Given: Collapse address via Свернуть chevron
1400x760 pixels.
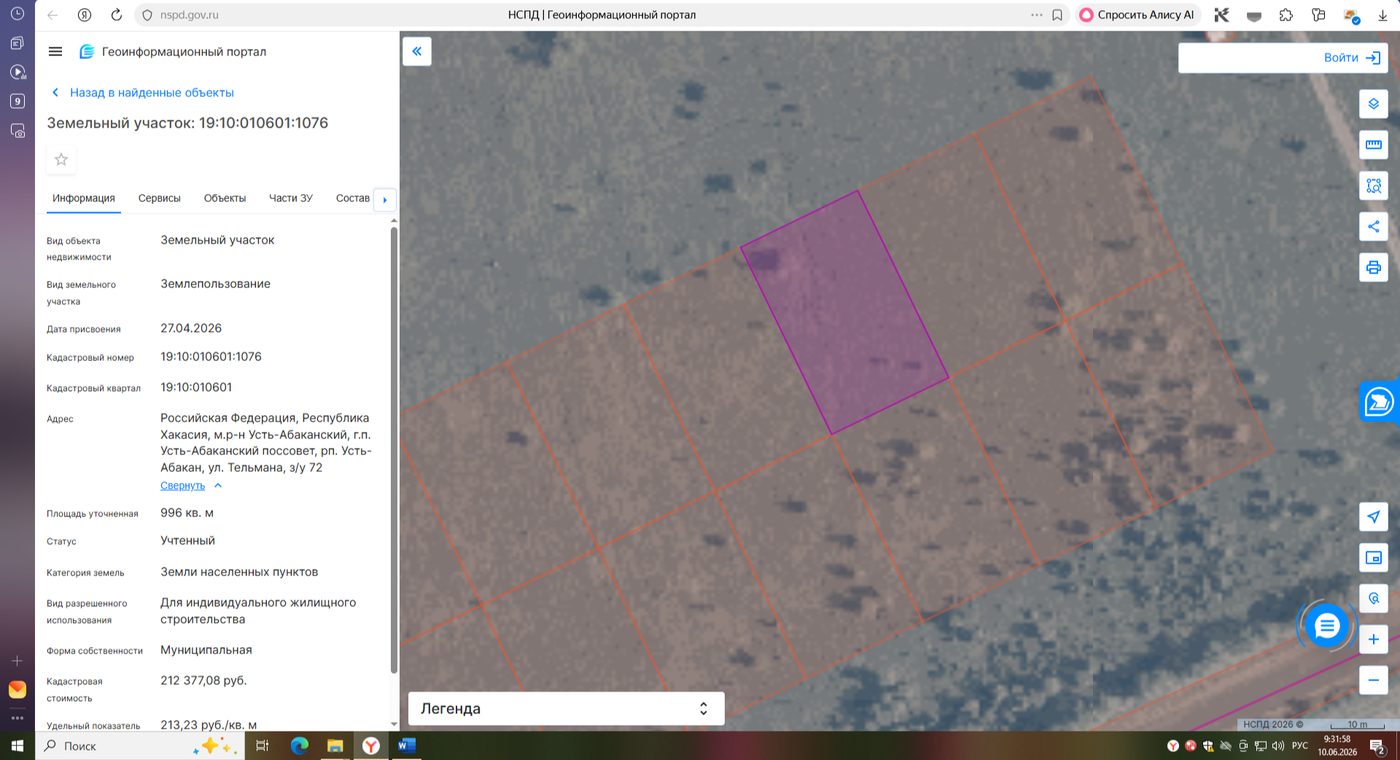Looking at the screenshot, I should click(x=192, y=486).
